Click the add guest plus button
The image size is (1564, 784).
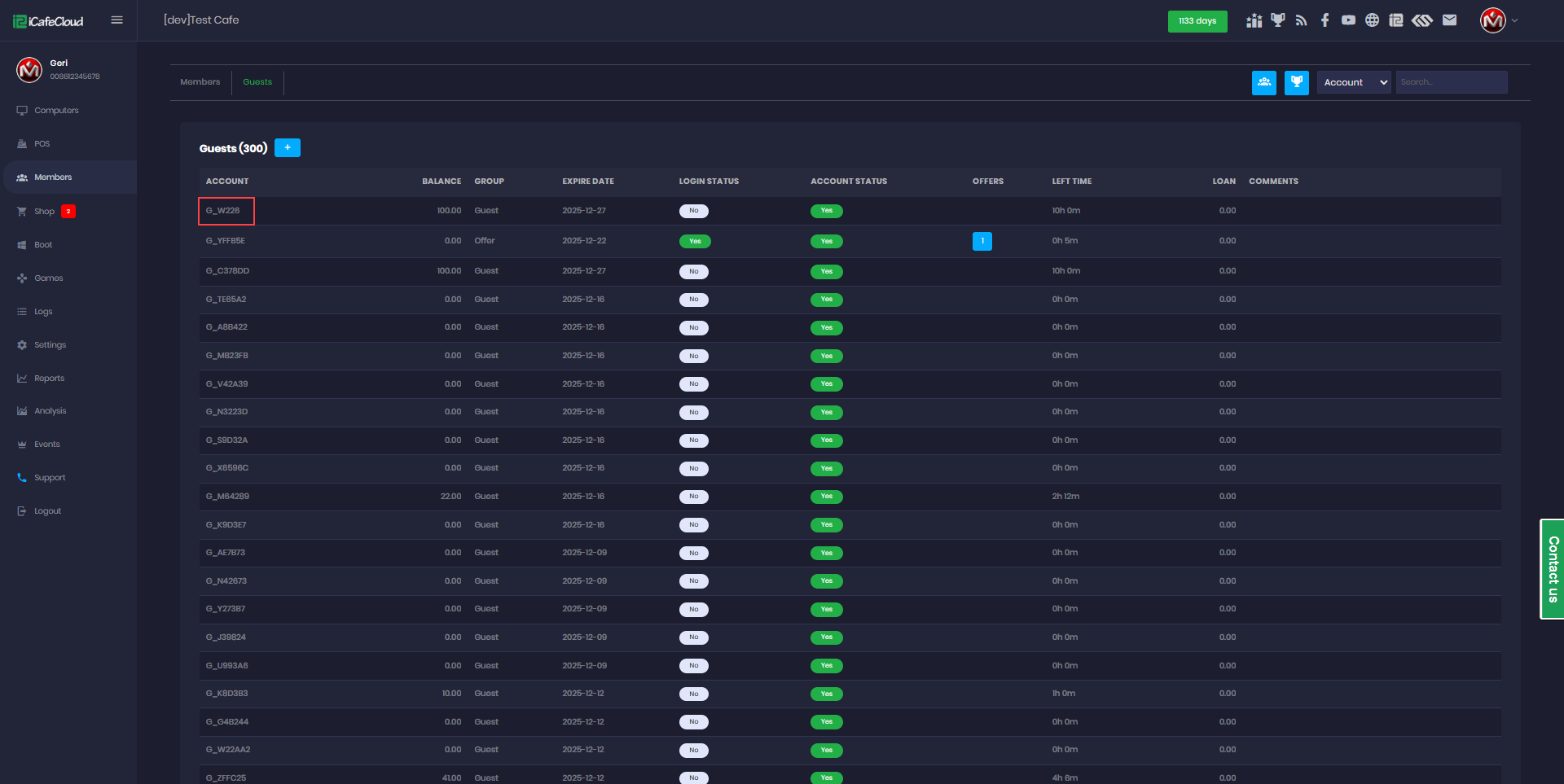point(287,147)
